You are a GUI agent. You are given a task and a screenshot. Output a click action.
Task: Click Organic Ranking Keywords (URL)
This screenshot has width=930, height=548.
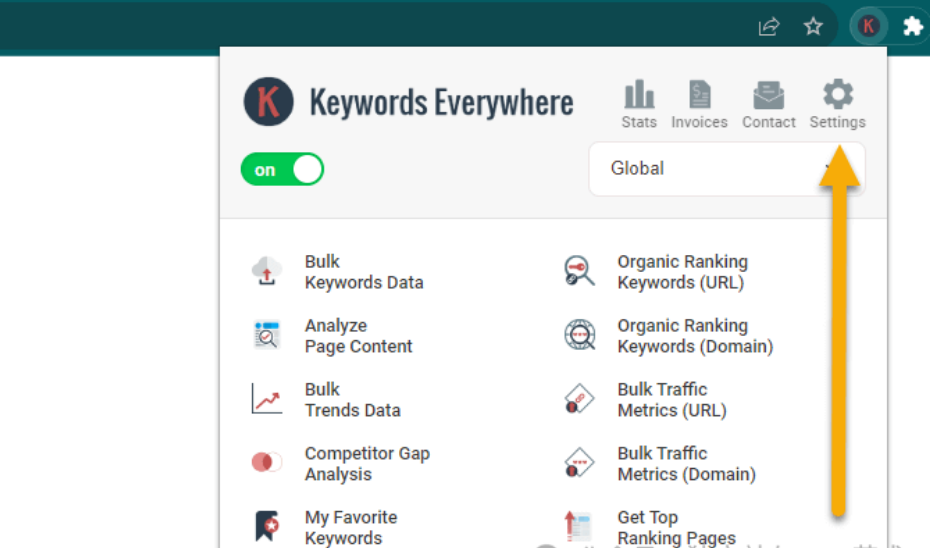coord(681,272)
